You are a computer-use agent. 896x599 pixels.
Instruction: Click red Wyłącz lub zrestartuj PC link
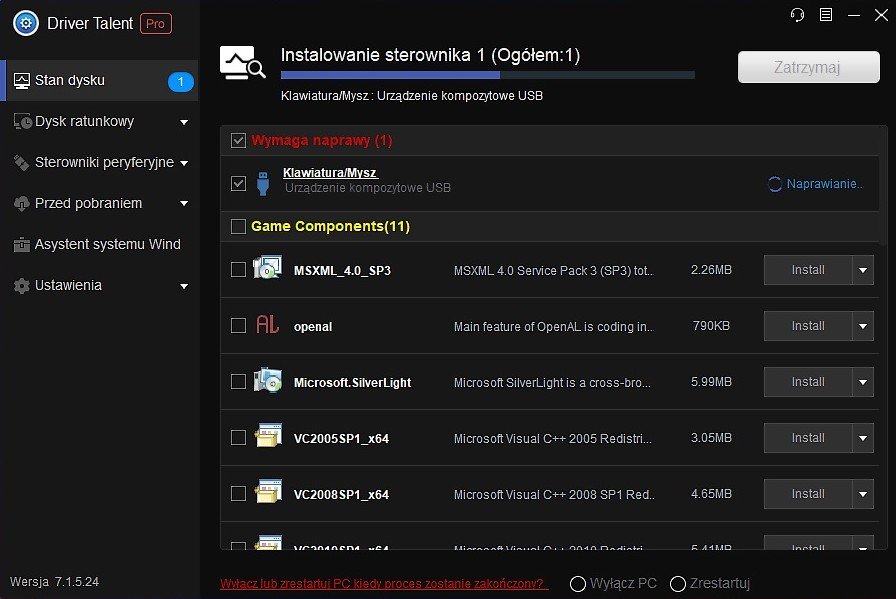tap(383, 584)
